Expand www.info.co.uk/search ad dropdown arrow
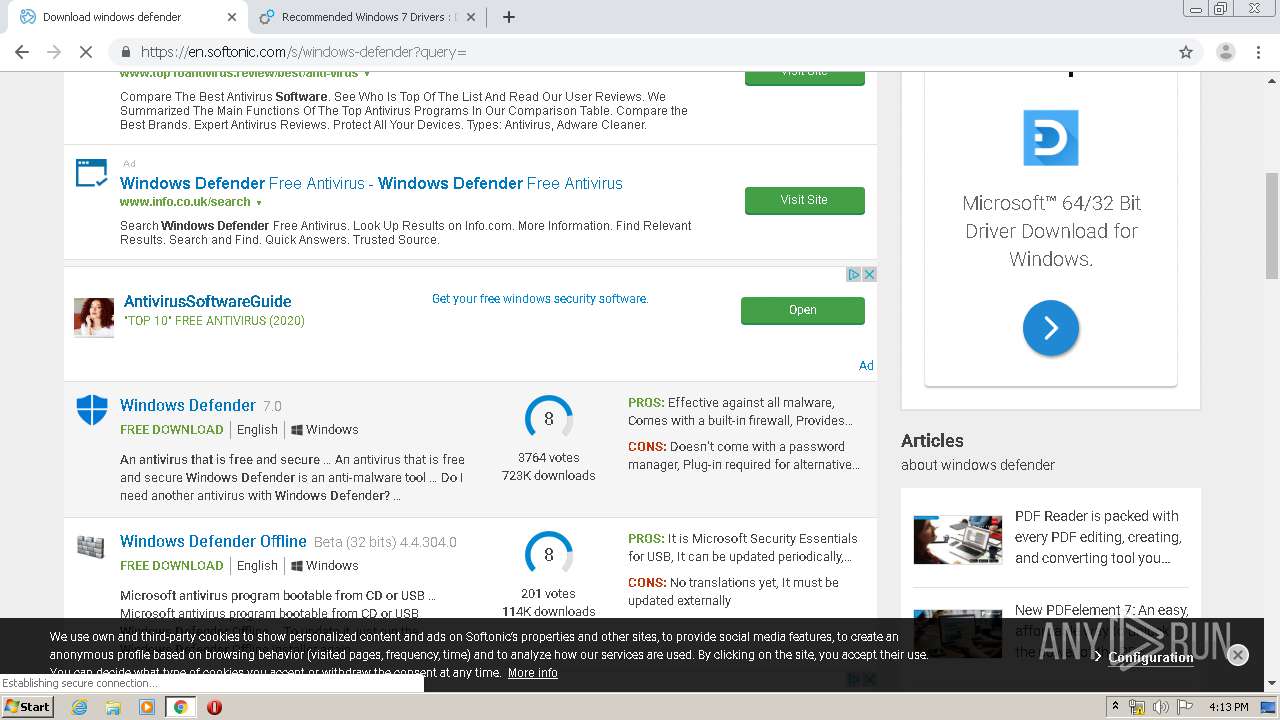Viewport: 1280px width, 720px height. click(x=259, y=203)
